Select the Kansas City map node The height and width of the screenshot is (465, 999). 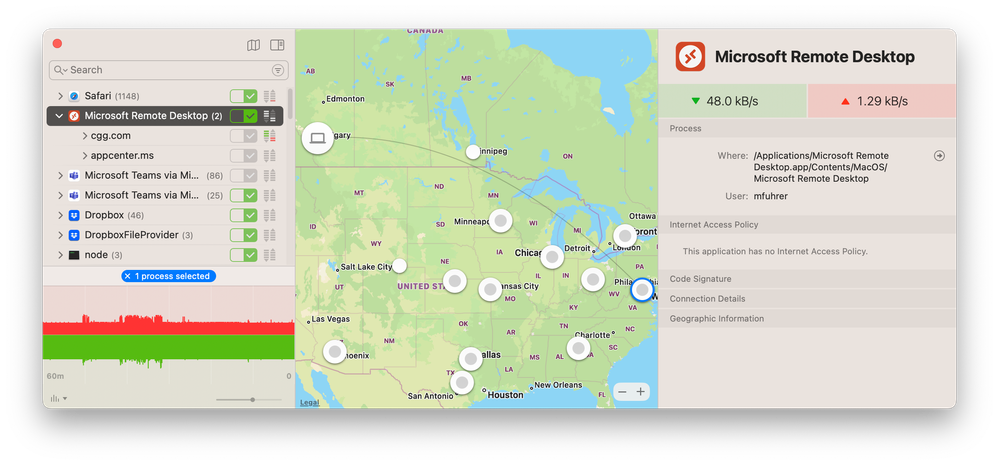pyautogui.click(x=489, y=289)
